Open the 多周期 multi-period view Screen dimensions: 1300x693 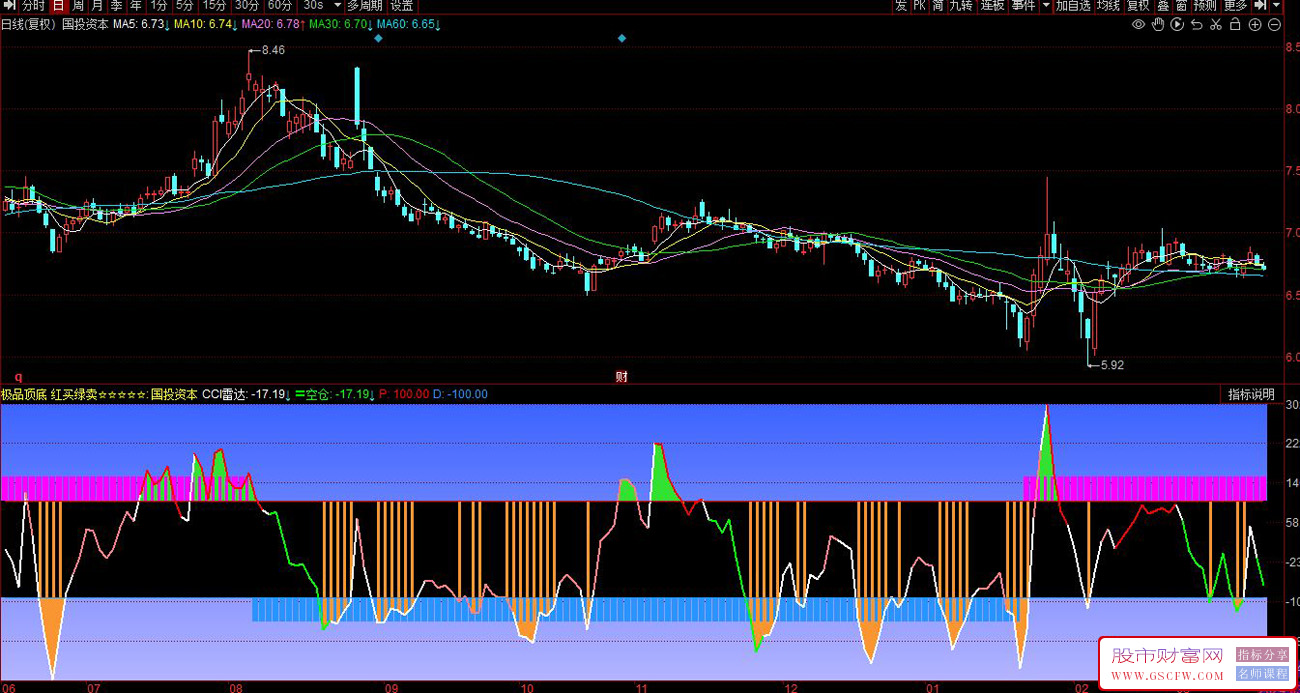pos(365,5)
